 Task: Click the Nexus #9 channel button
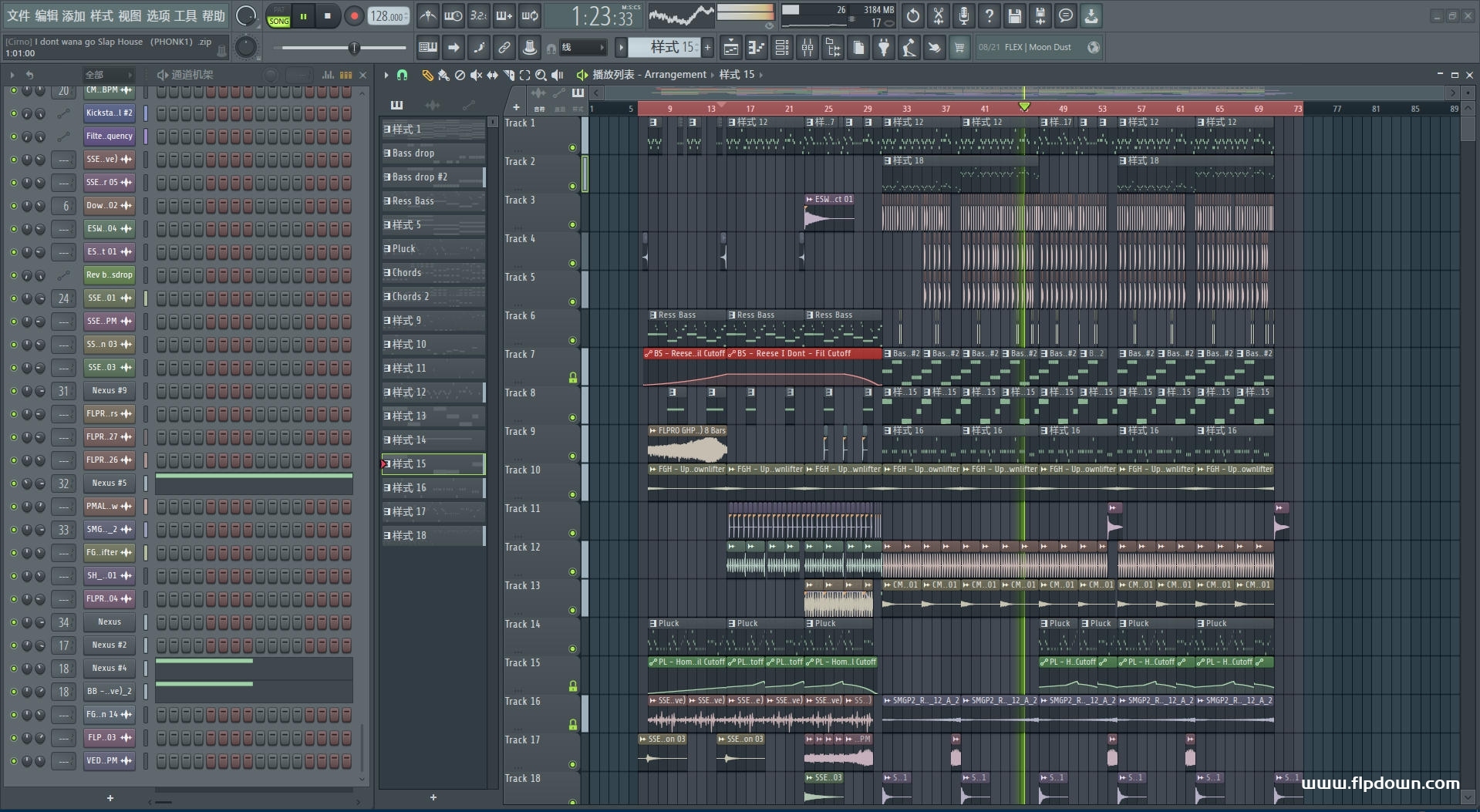pos(109,391)
